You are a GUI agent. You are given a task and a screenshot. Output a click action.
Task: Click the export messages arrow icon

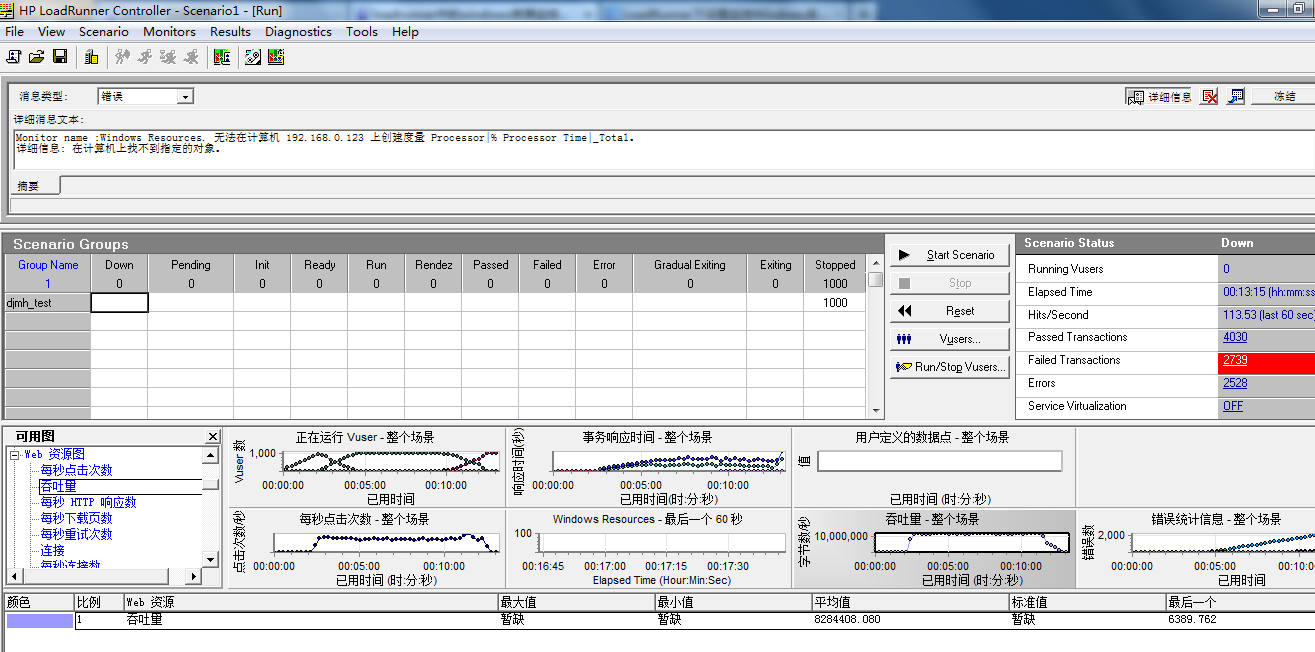[x=1236, y=97]
